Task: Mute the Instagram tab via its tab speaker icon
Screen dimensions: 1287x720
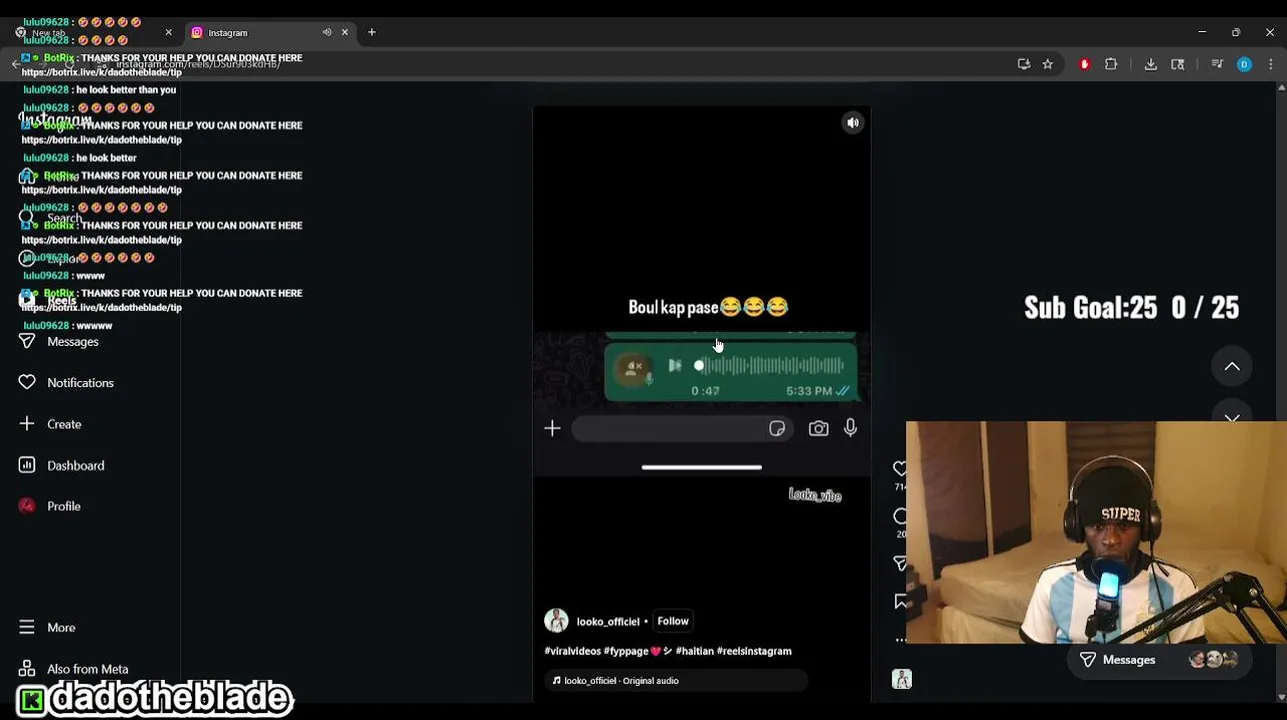Action: click(327, 33)
